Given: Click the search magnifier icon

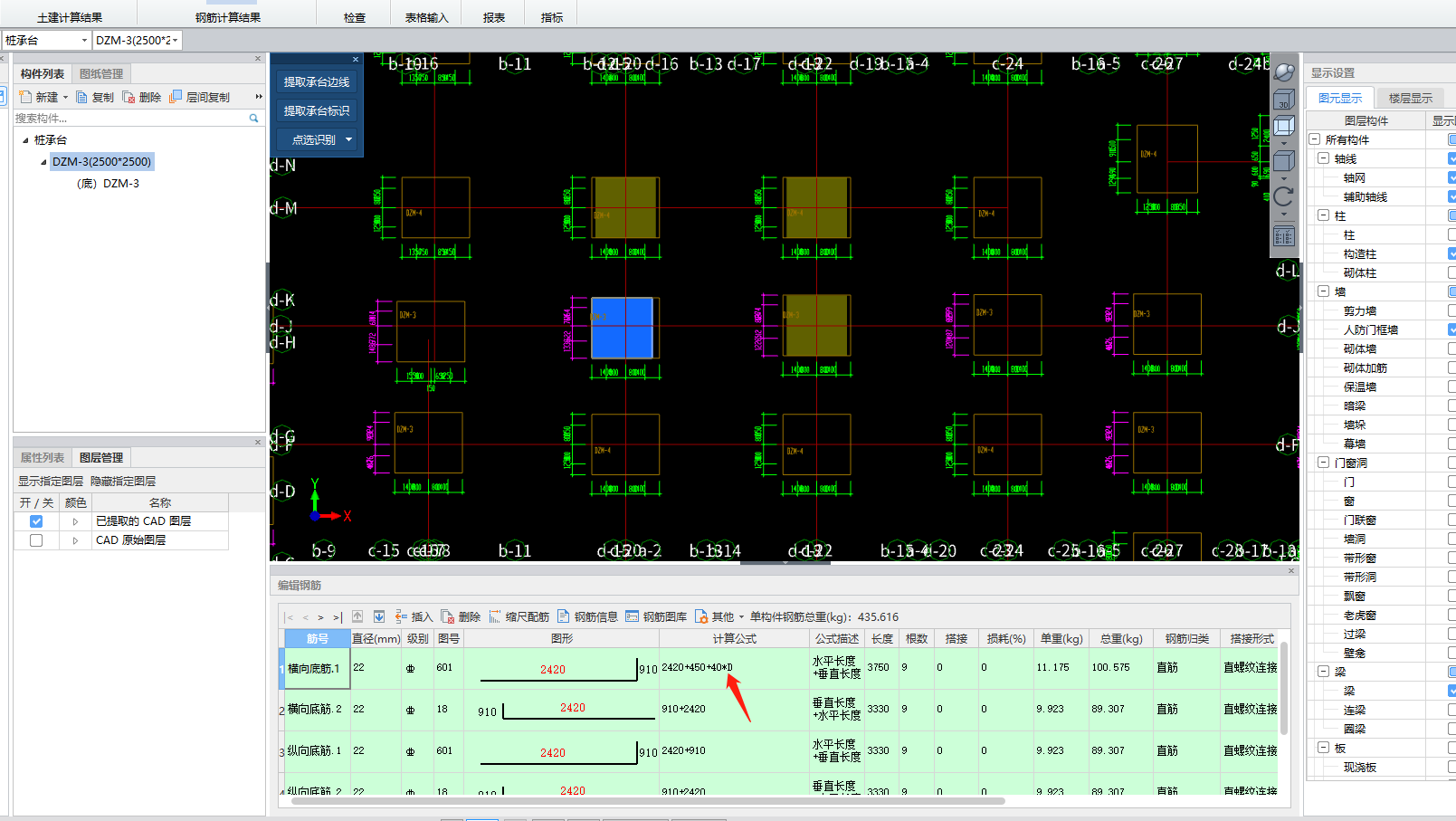Looking at the screenshot, I should (x=254, y=119).
